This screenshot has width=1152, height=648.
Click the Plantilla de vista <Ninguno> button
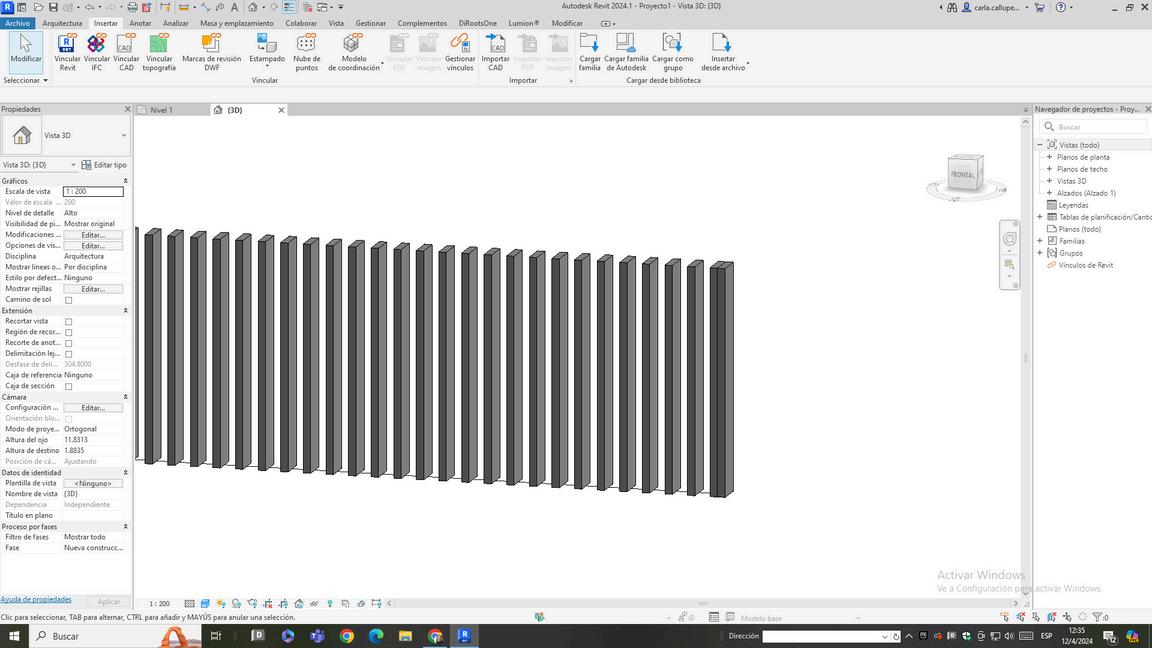[x=93, y=483]
